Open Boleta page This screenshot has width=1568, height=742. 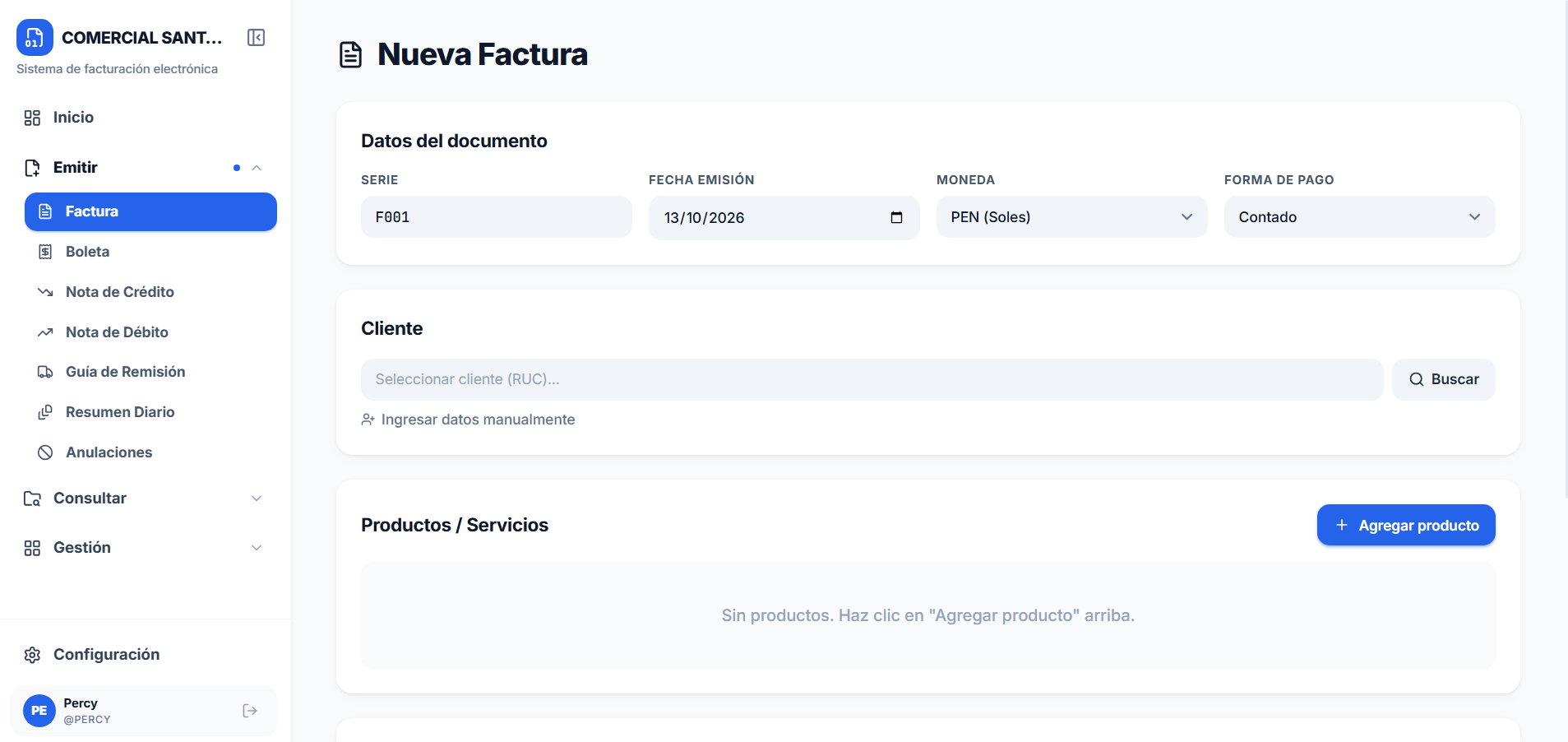coord(150,252)
